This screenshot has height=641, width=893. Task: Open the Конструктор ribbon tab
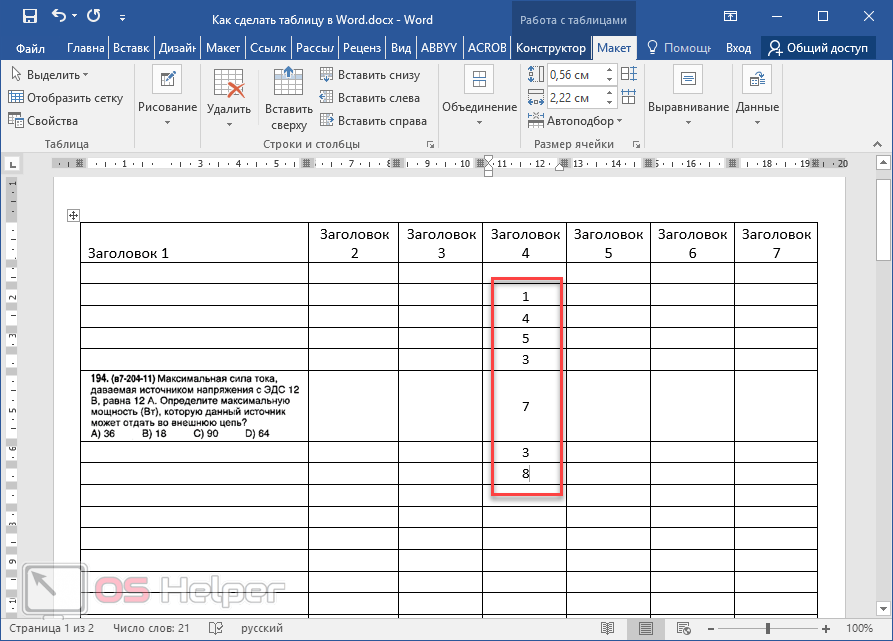pos(550,48)
